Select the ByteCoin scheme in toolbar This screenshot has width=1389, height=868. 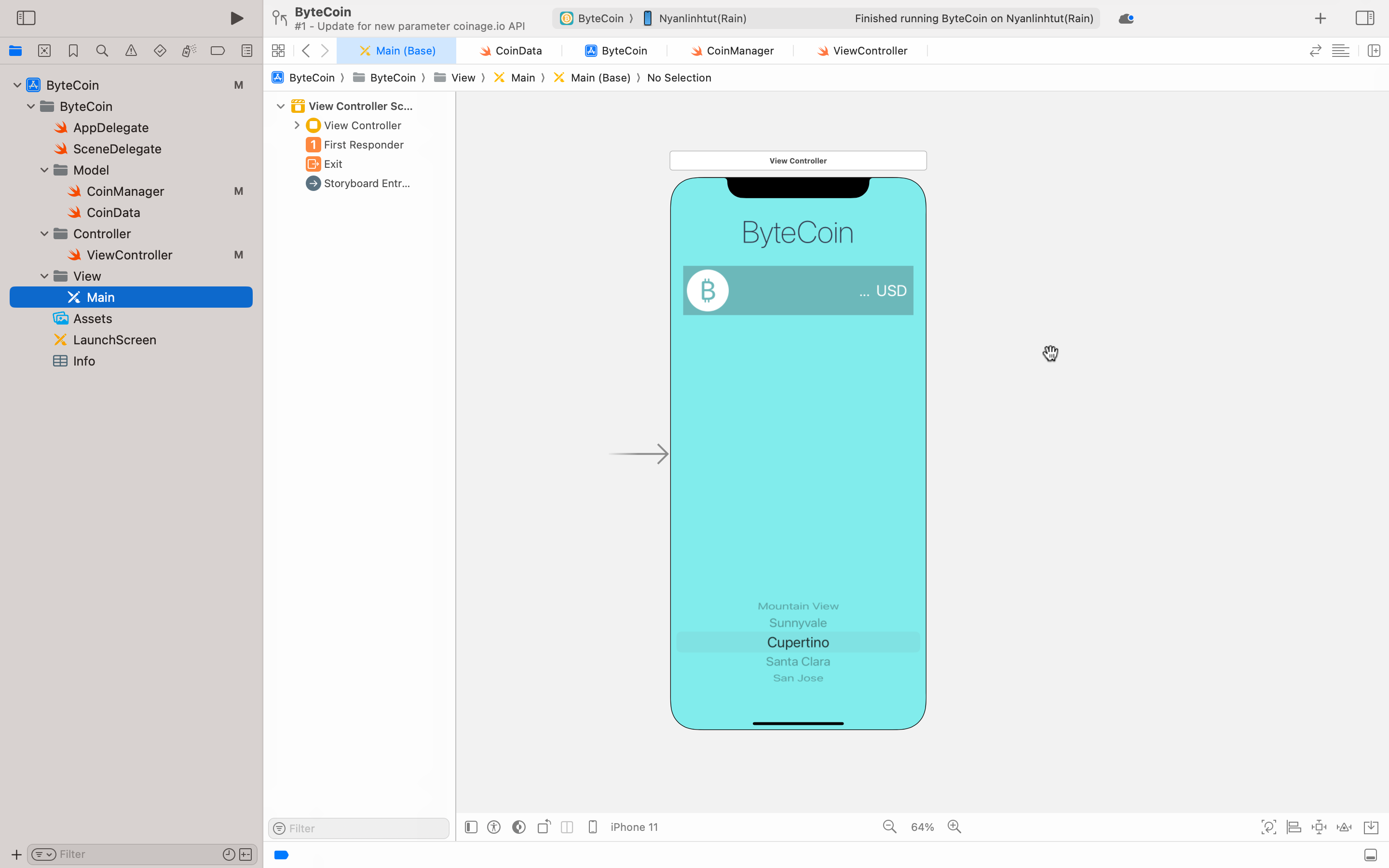pos(592,18)
